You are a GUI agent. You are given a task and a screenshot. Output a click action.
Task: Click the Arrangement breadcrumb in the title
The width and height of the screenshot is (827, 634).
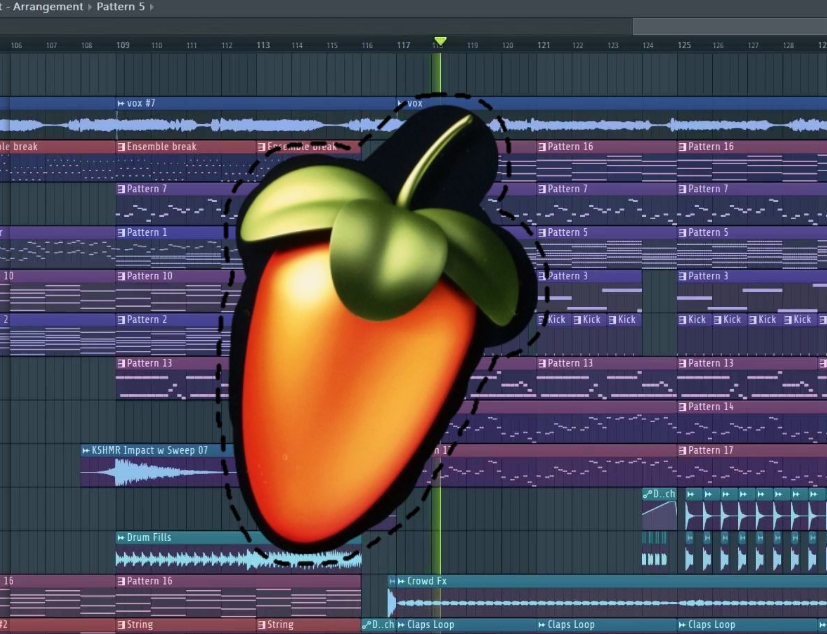pyautogui.click(x=48, y=7)
